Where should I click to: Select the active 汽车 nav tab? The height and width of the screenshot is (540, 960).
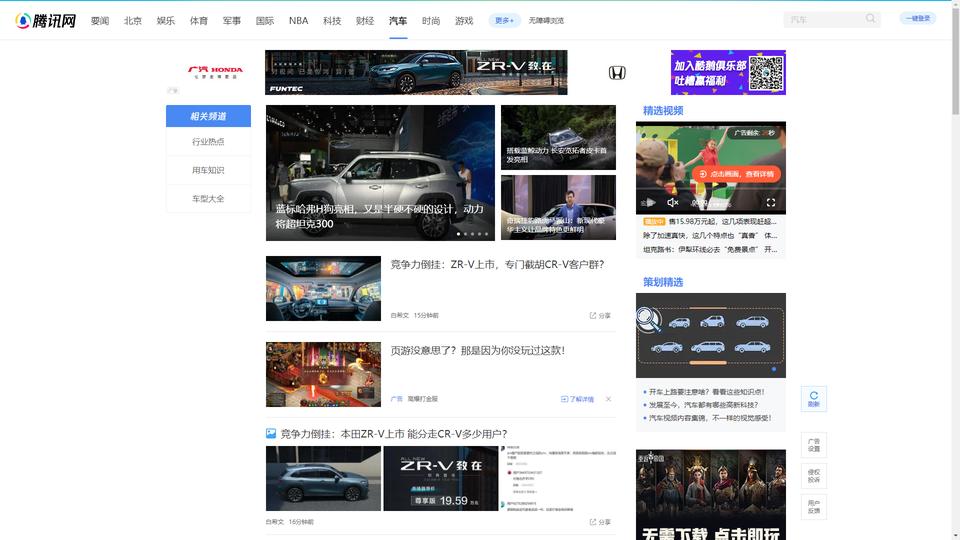(x=398, y=20)
